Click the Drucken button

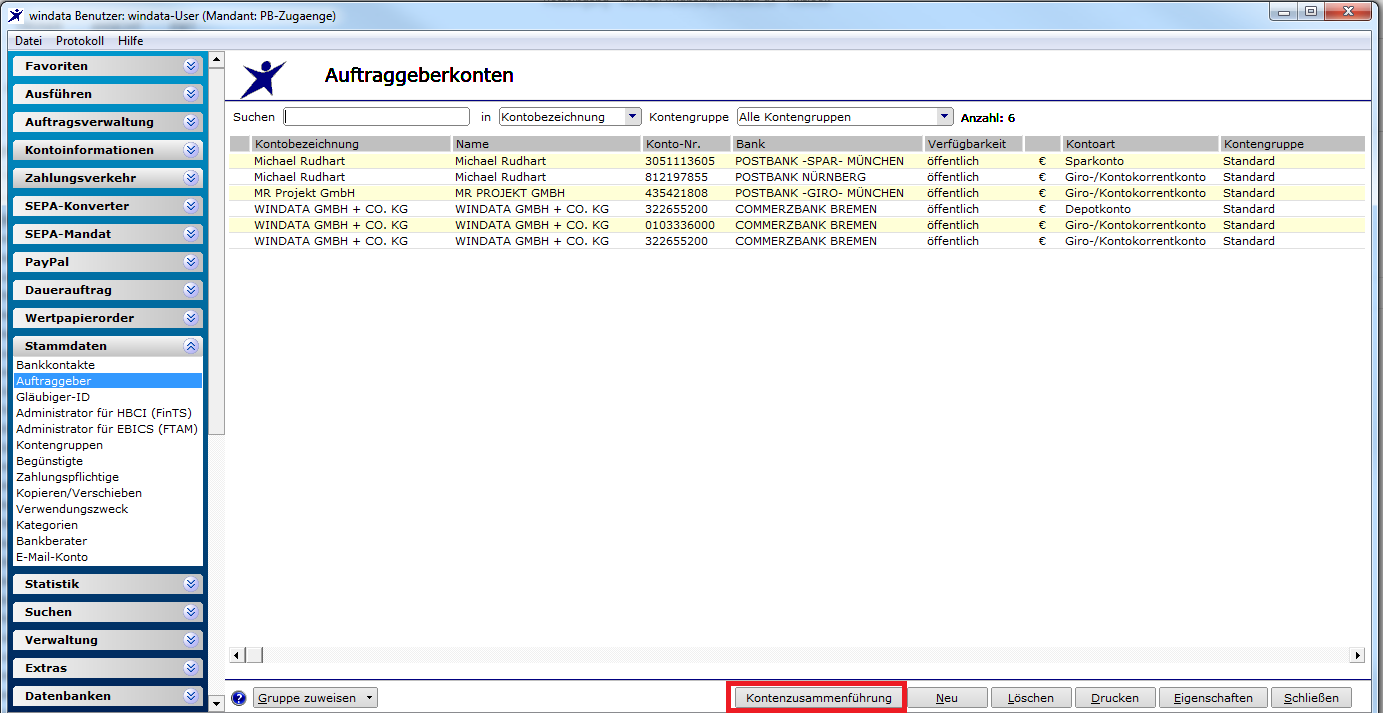[x=1115, y=698]
